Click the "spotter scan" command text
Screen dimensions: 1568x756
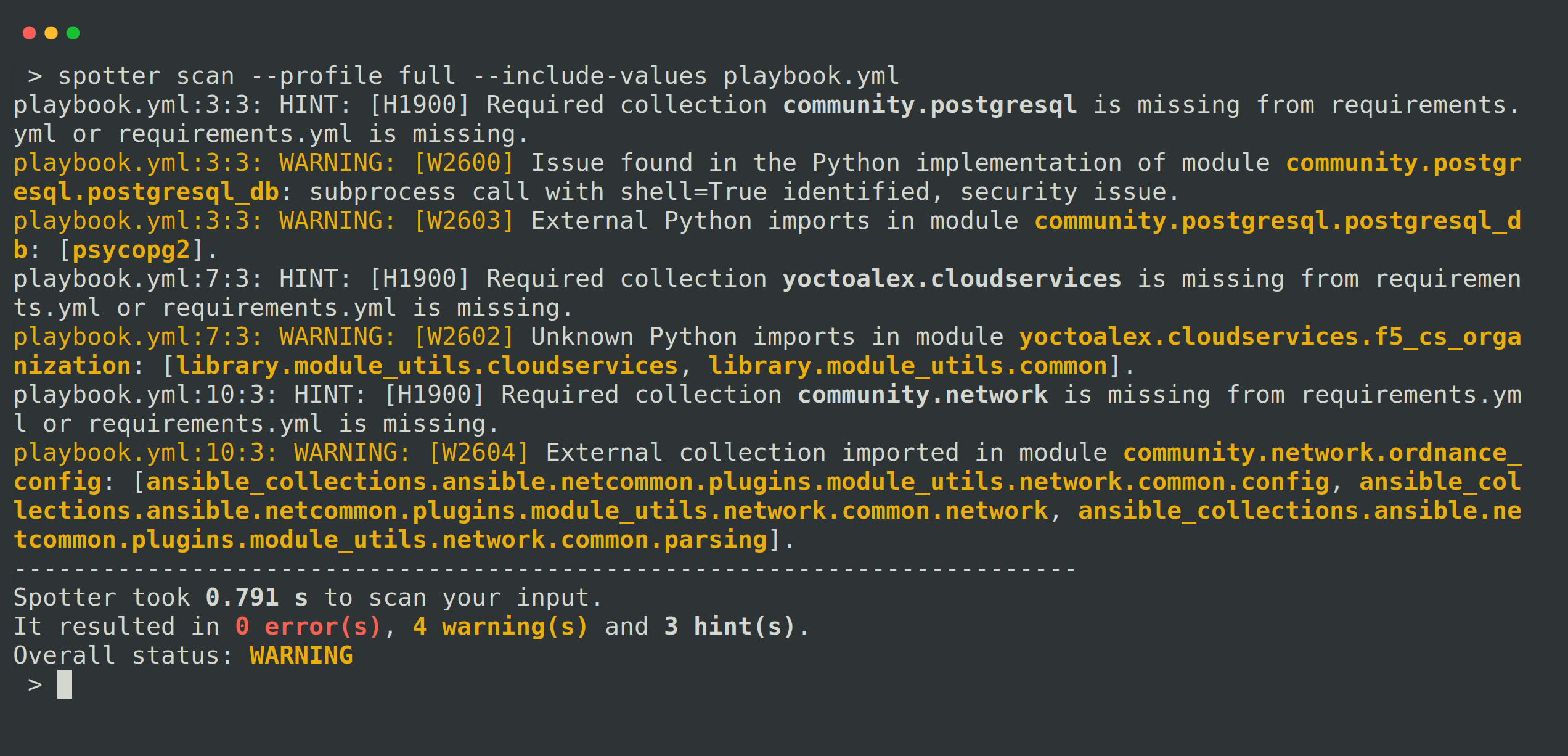point(146,76)
